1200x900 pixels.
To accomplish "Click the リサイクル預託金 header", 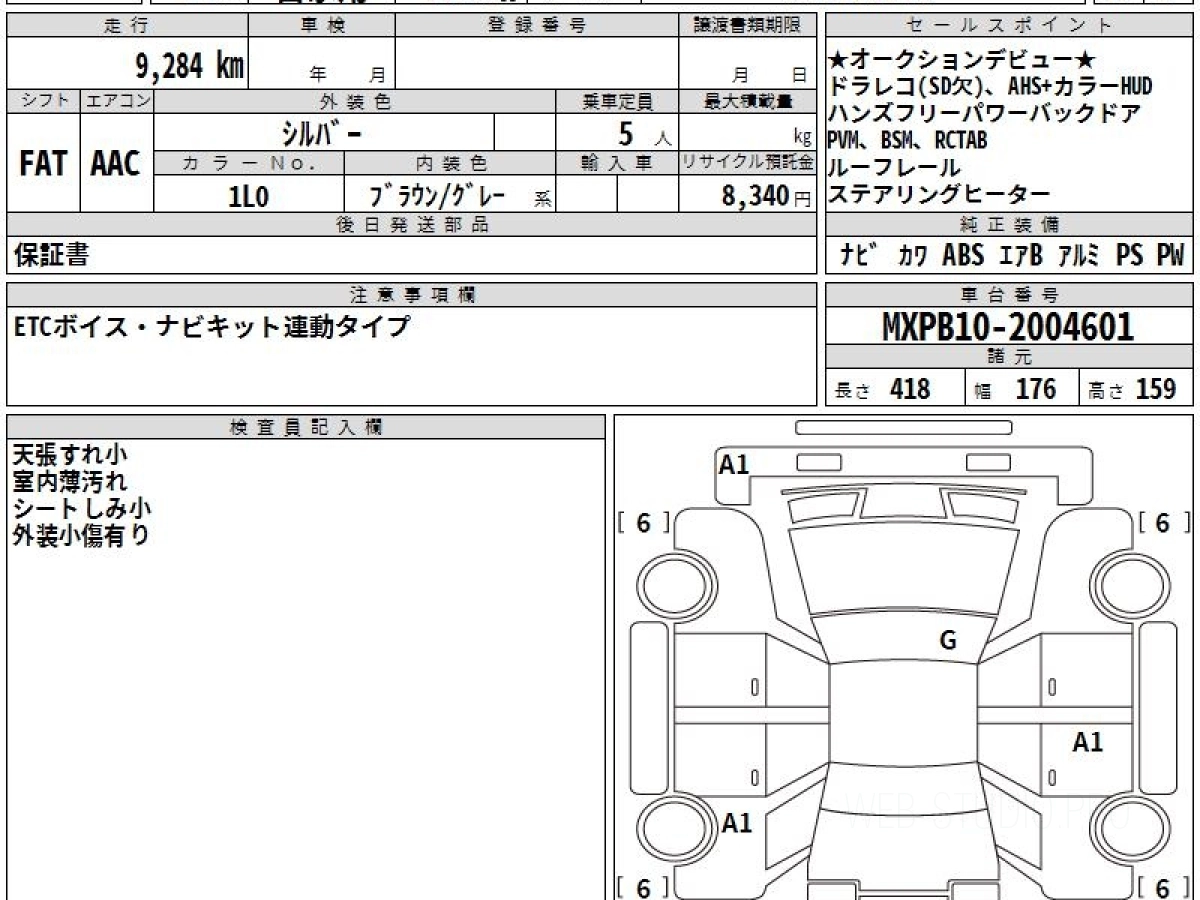I will pyautogui.click(x=747, y=163).
